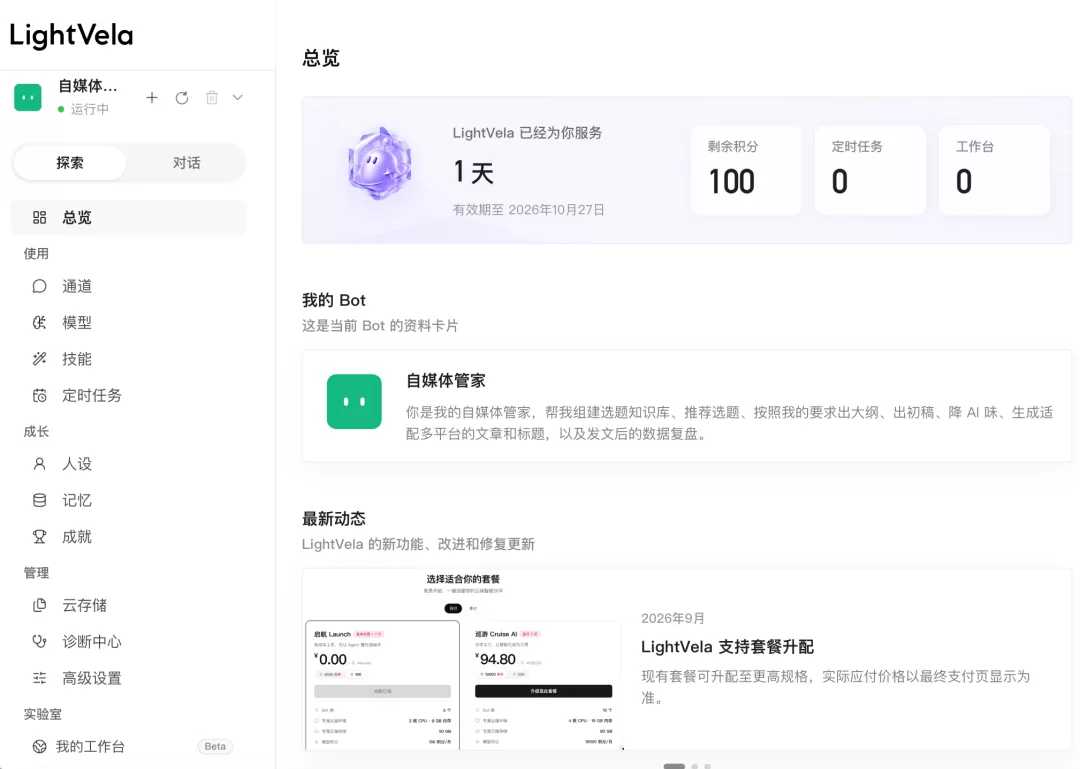Open 技能 menu item
This screenshot has width=1080, height=769.
tap(129, 359)
